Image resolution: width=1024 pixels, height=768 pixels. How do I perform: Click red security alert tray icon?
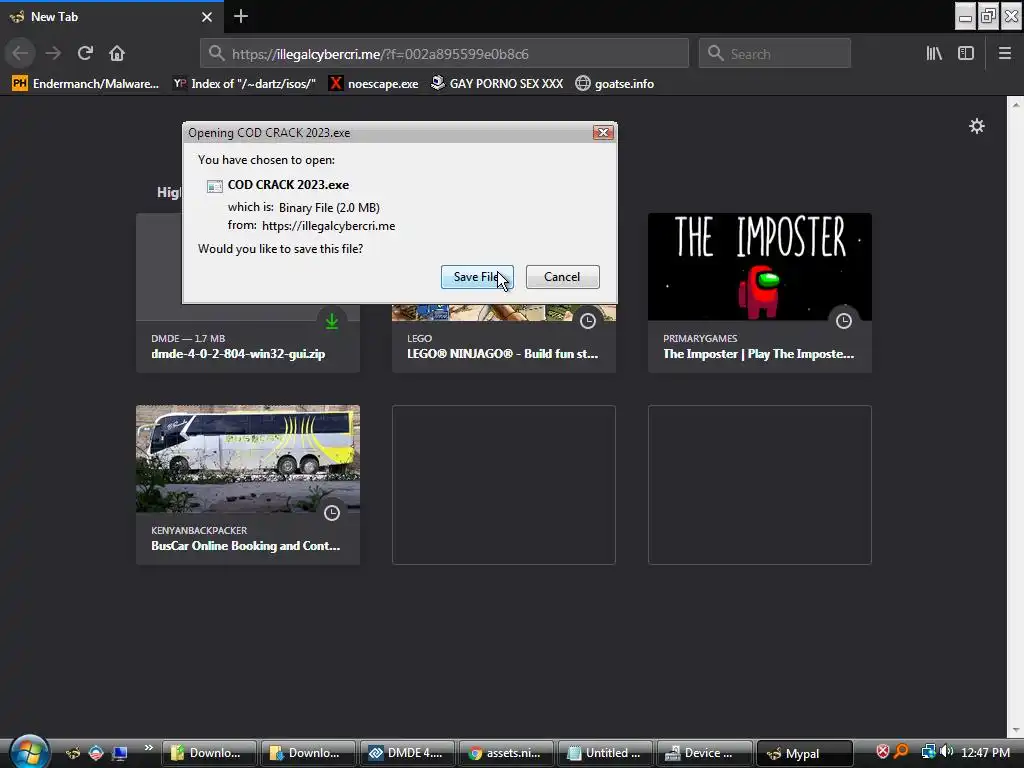[x=882, y=752]
